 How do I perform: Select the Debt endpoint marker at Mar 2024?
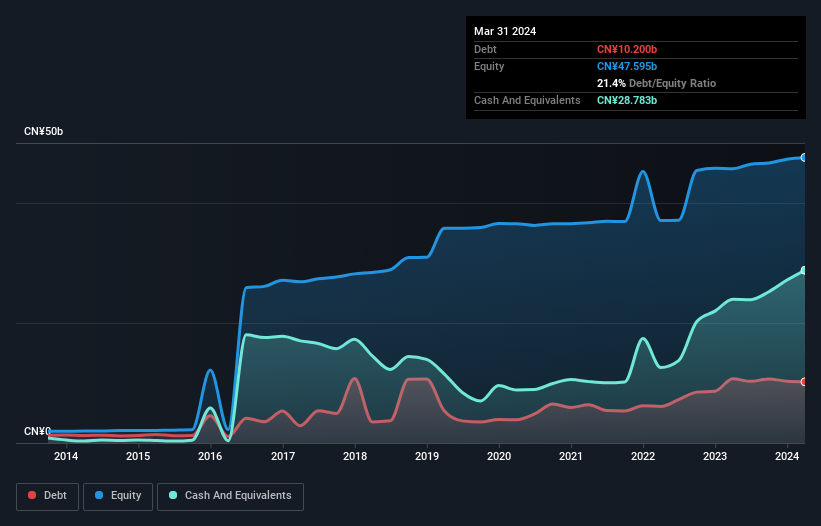pos(804,382)
